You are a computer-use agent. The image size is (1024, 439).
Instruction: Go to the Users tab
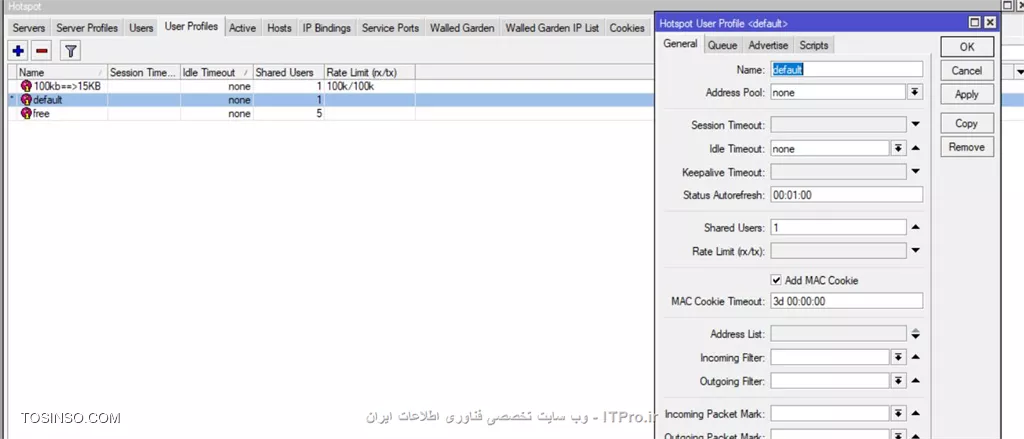[x=141, y=28]
